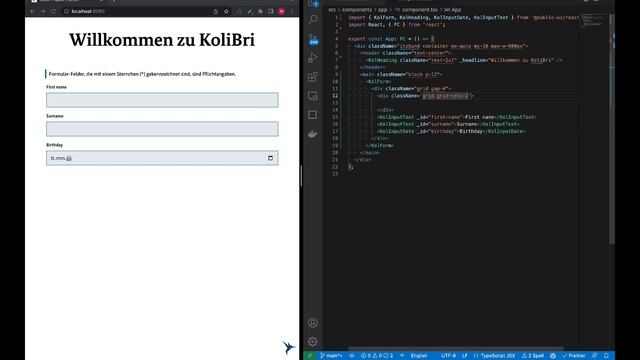This screenshot has height=360, width=640.
Task: Bookmark this page with the star icon
Action: click(x=226, y=11)
